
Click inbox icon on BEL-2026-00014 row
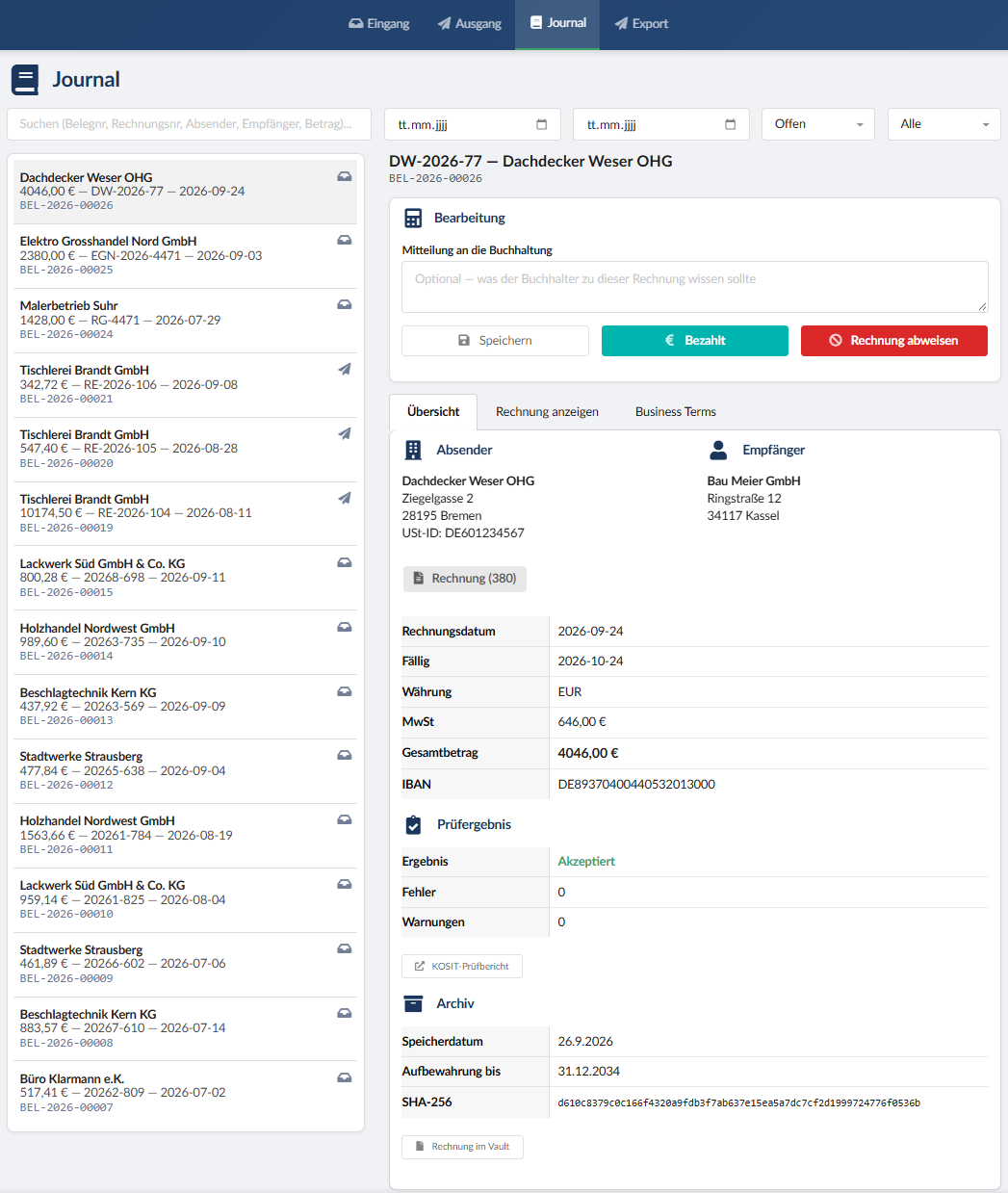(344, 627)
